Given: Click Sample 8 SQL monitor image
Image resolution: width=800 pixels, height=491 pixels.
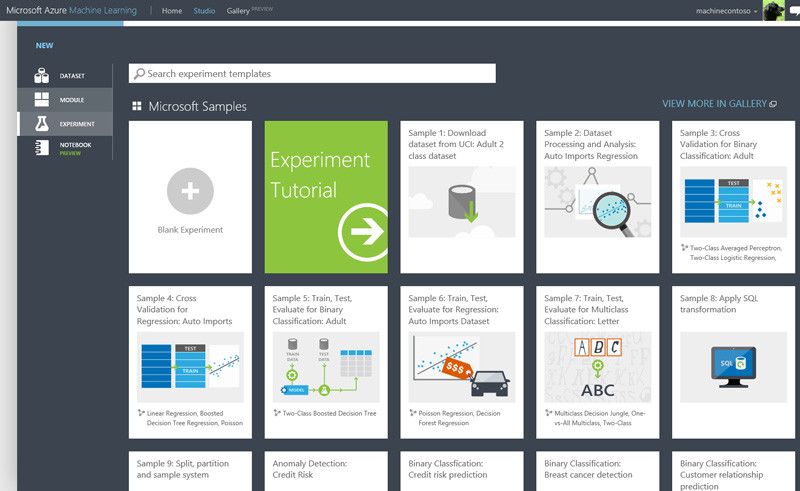Looking at the screenshot, I should click(x=733, y=367).
